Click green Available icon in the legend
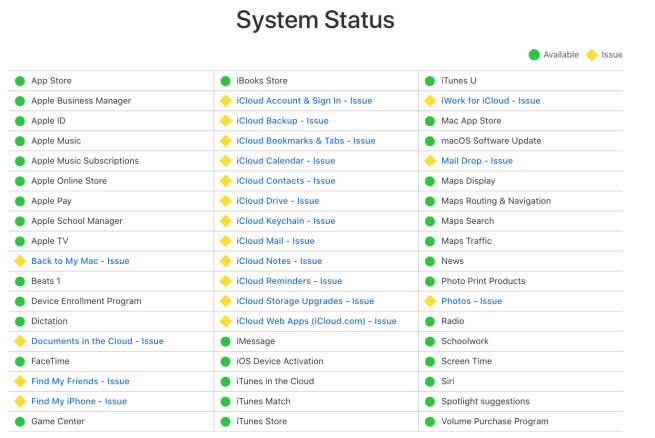Screen dimensions: 655x438 click(x=535, y=55)
